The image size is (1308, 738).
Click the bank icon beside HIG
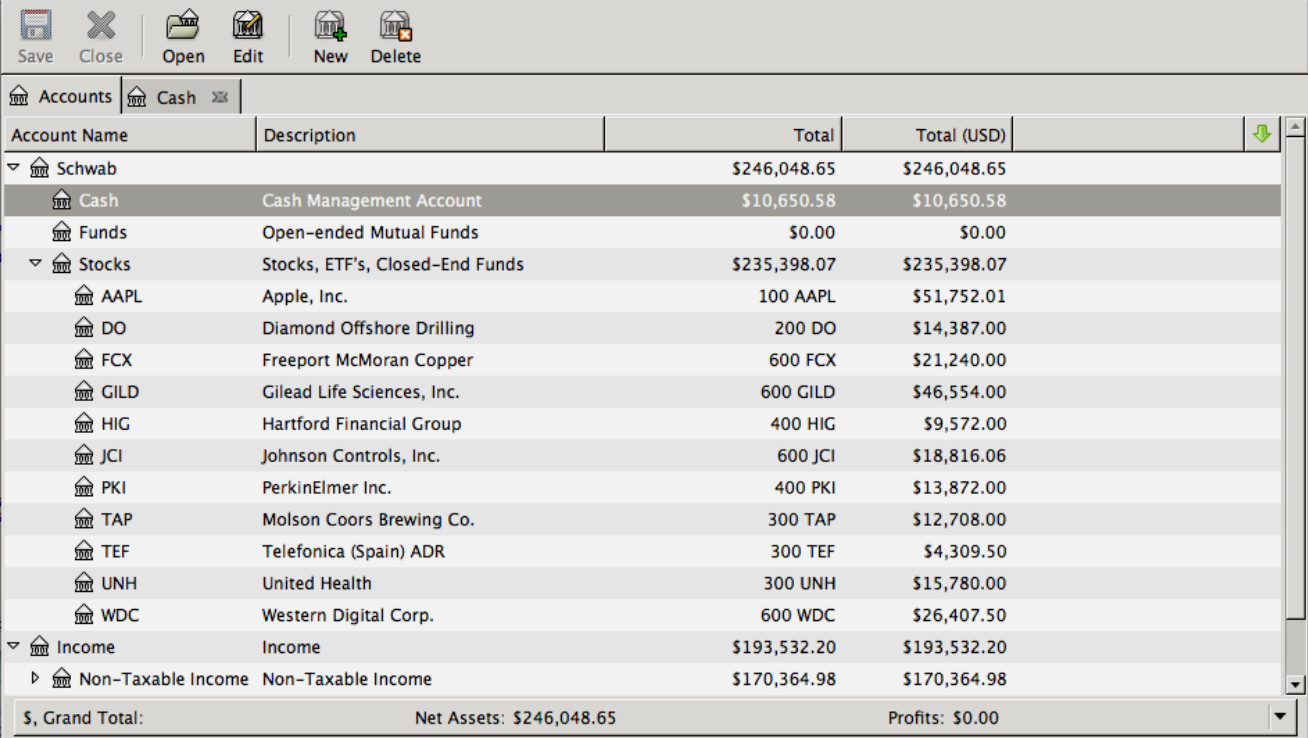pos(84,424)
